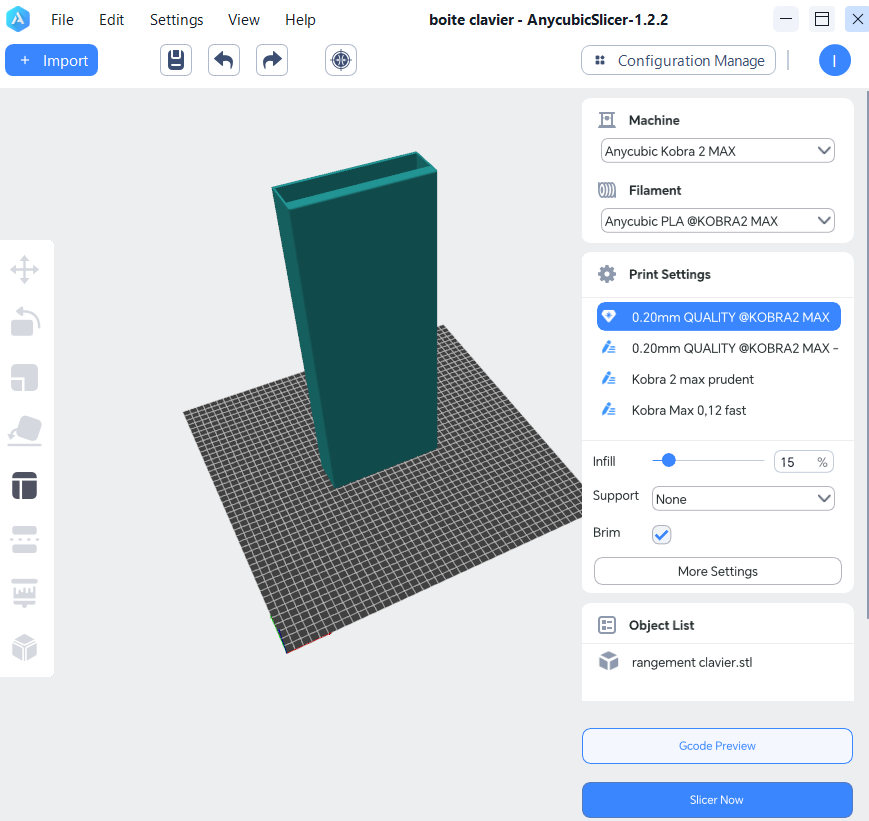Undo the last action
Screen dimensions: 869x821
(x=224, y=60)
